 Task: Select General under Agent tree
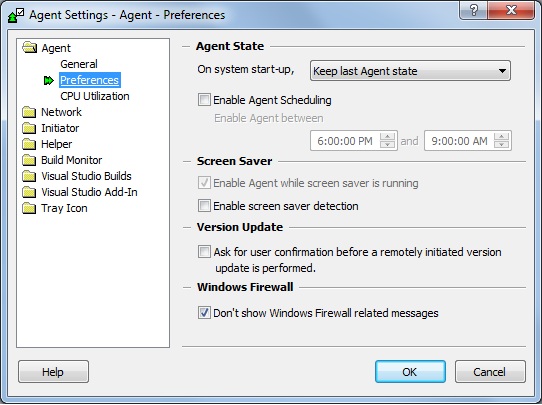click(x=79, y=64)
